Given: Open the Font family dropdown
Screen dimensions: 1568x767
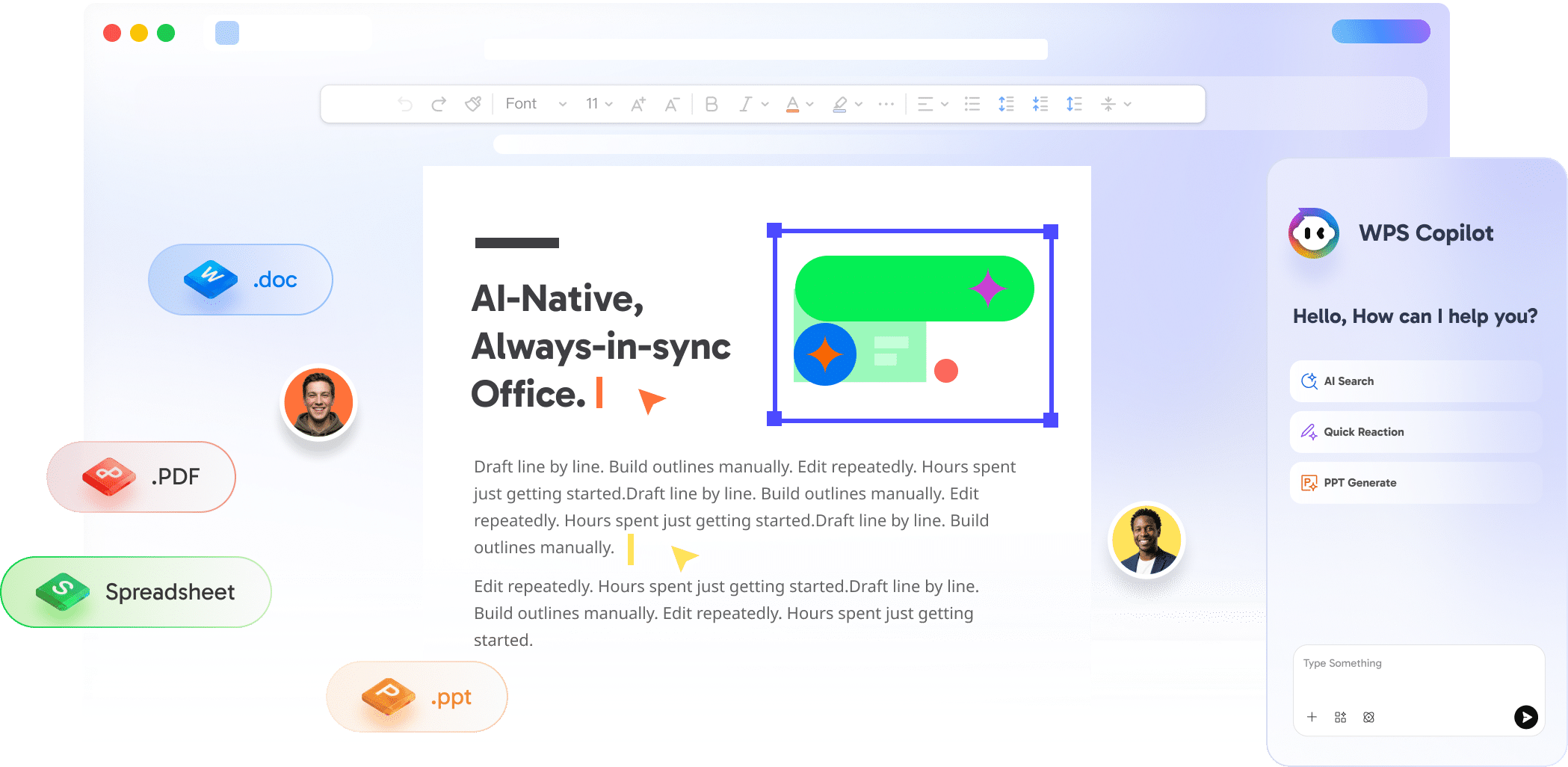Looking at the screenshot, I should tap(531, 104).
